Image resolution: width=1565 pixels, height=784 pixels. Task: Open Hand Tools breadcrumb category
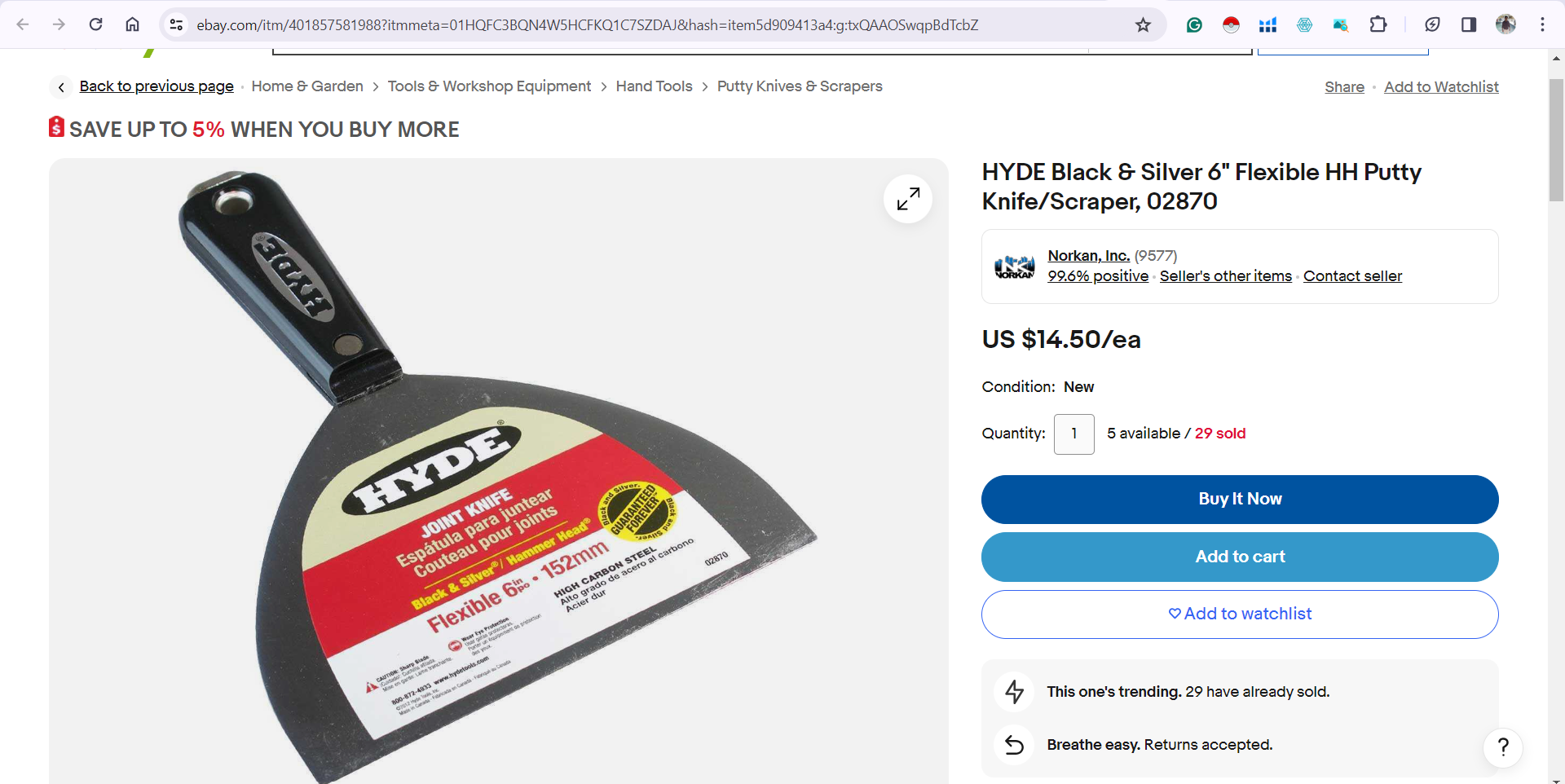pyautogui.click(x=654, y=86)
